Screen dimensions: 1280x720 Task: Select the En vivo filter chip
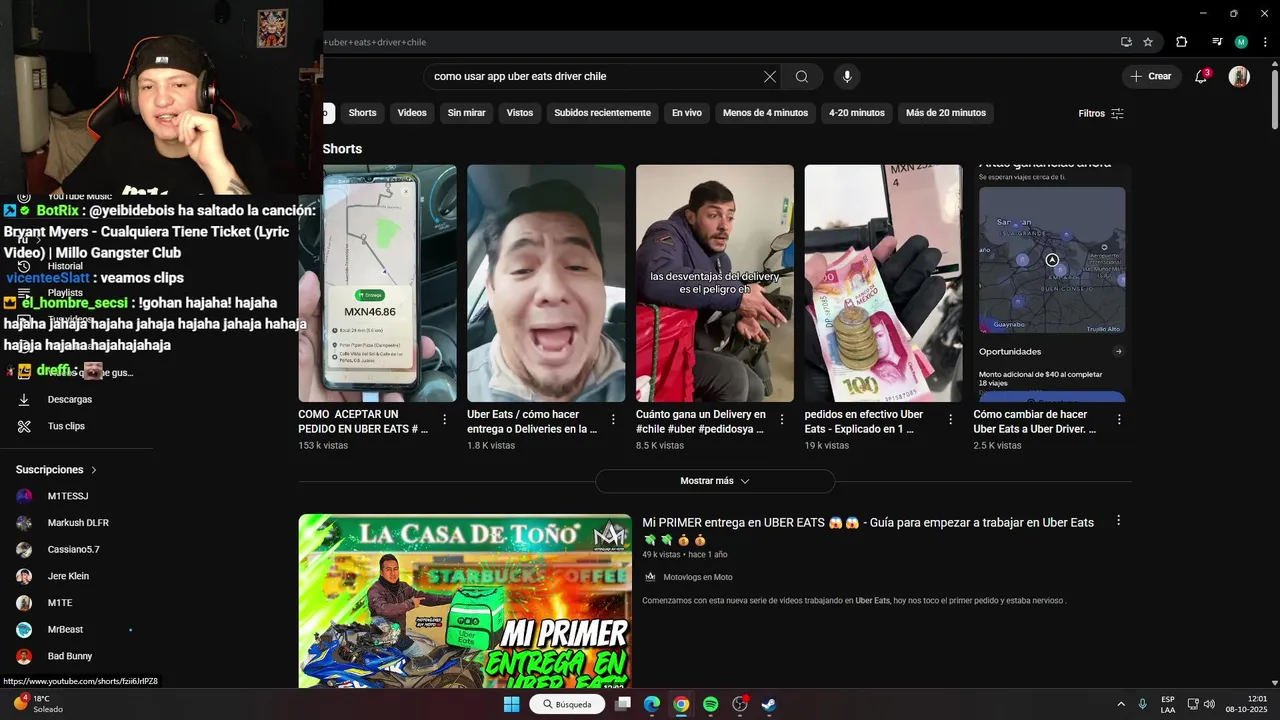click(x=687, y=113)
